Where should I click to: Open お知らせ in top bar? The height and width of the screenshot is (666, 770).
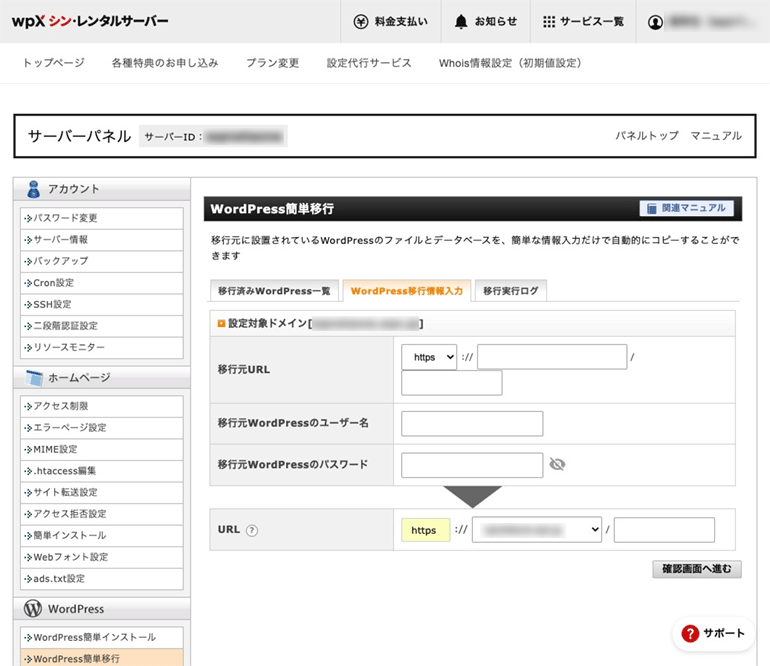pyautogui.click(x=486, y=22)
